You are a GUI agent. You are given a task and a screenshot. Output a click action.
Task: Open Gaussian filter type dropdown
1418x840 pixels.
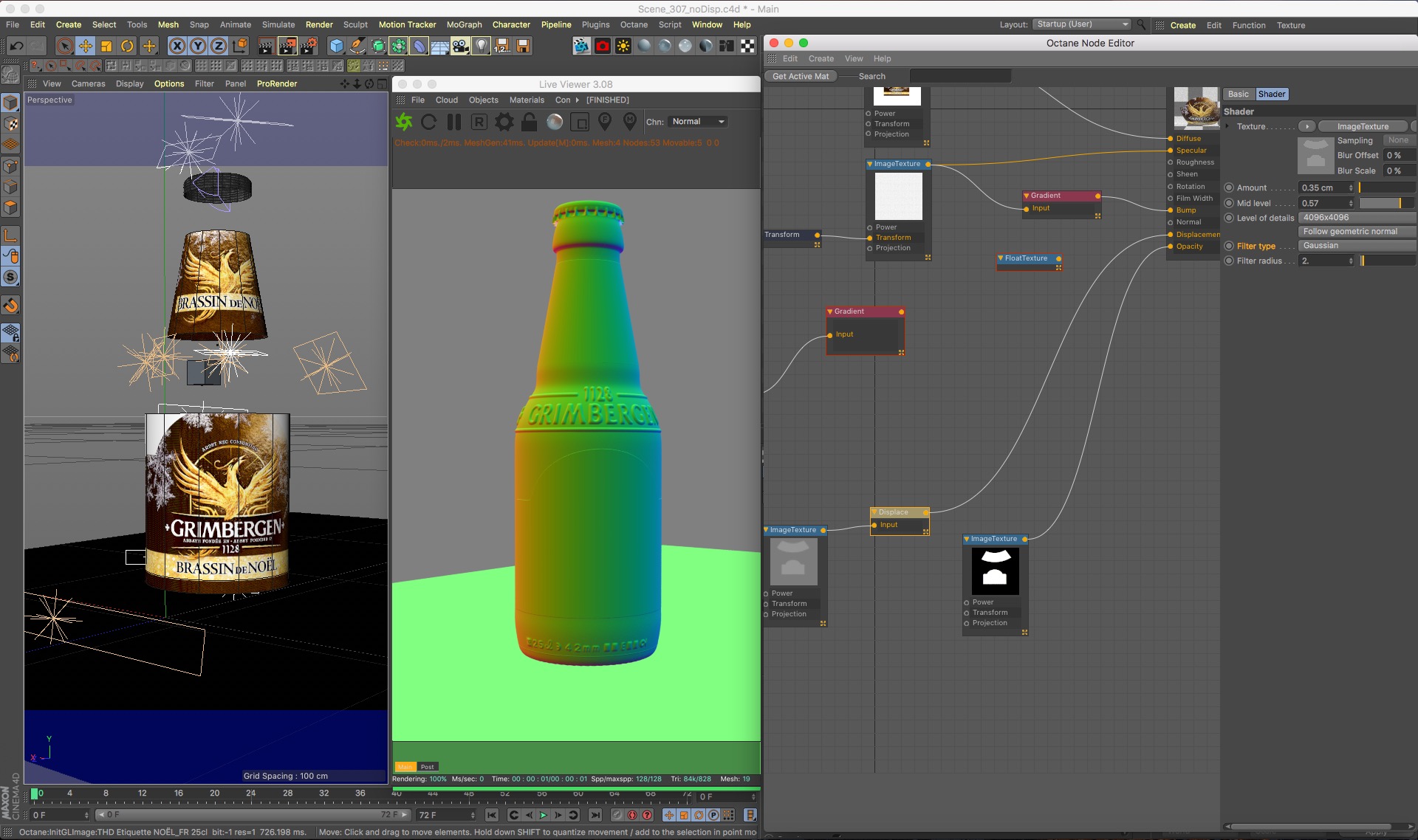tap(1356, 246)
